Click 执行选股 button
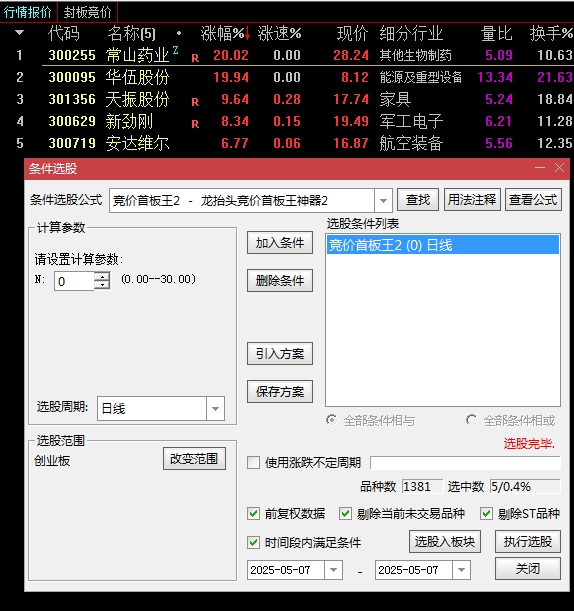574x611 pixels. click(528, 541)
